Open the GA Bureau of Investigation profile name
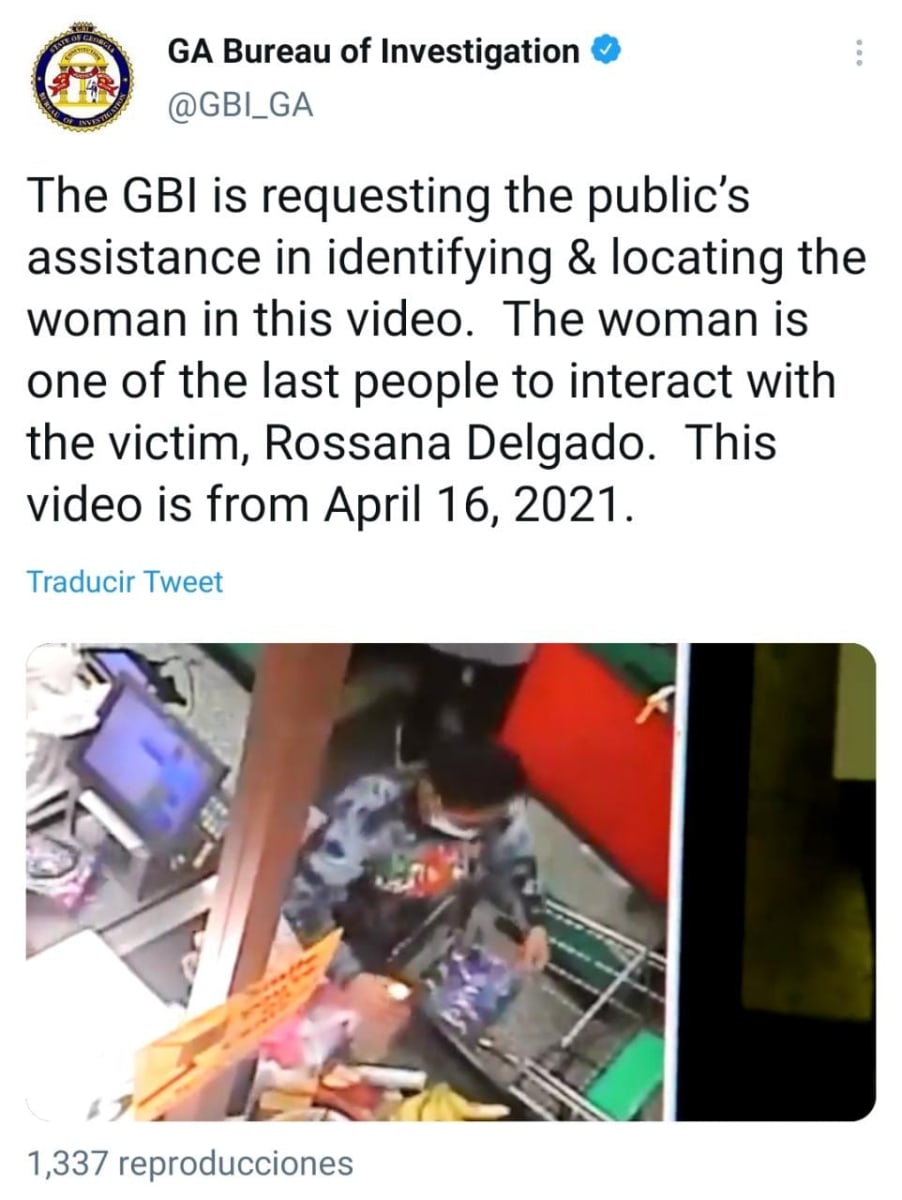The height and width of the screenshot is (1200, 902). pyautogui.click(x=373, y=52)
